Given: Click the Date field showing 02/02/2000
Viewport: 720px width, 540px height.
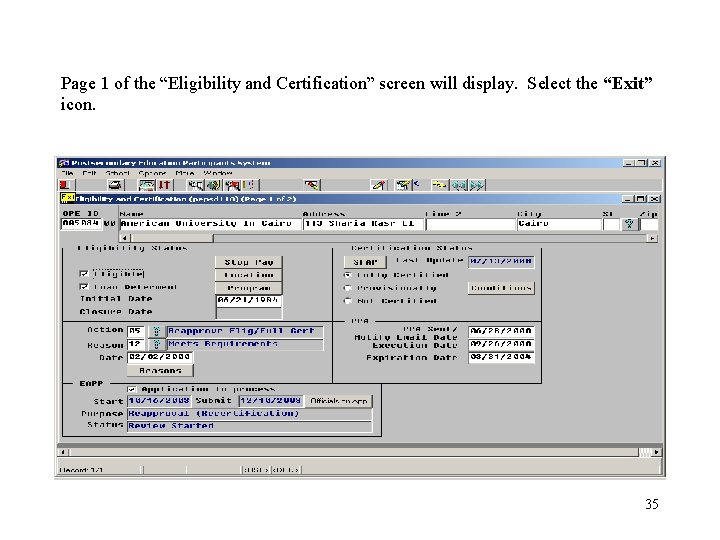Looking at the screenshot, I should pyautogui.click(x=160, y=357).
